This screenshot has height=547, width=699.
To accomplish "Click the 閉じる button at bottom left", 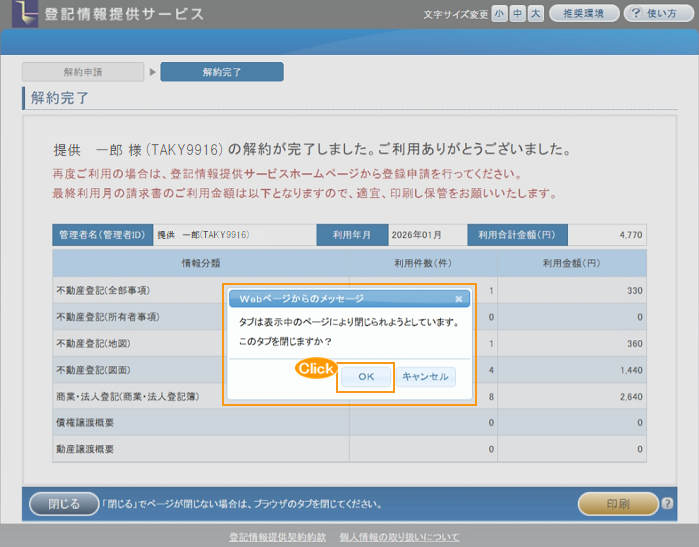I will (x=64, y=503).
